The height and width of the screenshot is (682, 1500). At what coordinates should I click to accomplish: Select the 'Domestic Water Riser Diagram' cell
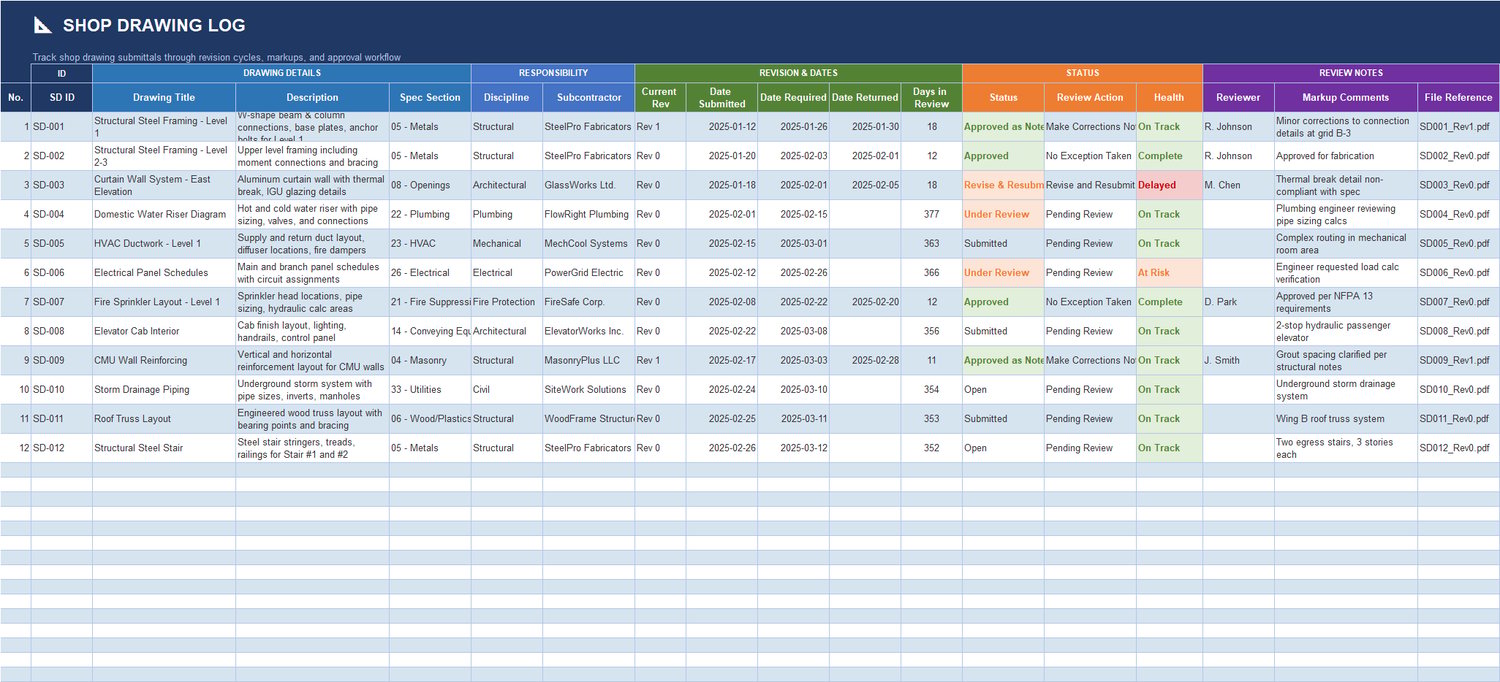pos(164,214)
